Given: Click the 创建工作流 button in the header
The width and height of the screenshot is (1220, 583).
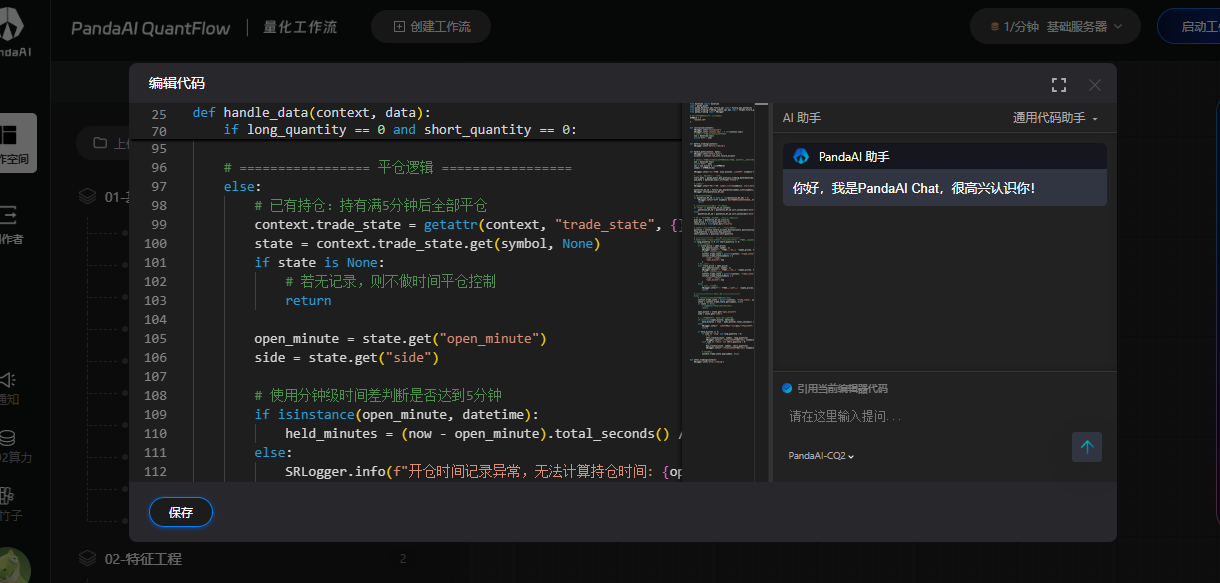Looking at the screenshot, I should (431, 27).
